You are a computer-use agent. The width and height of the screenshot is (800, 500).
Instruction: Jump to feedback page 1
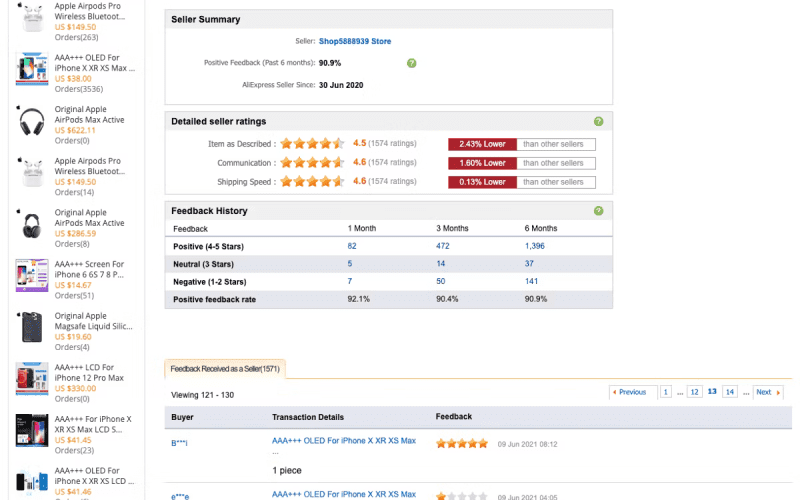point(665,392)
